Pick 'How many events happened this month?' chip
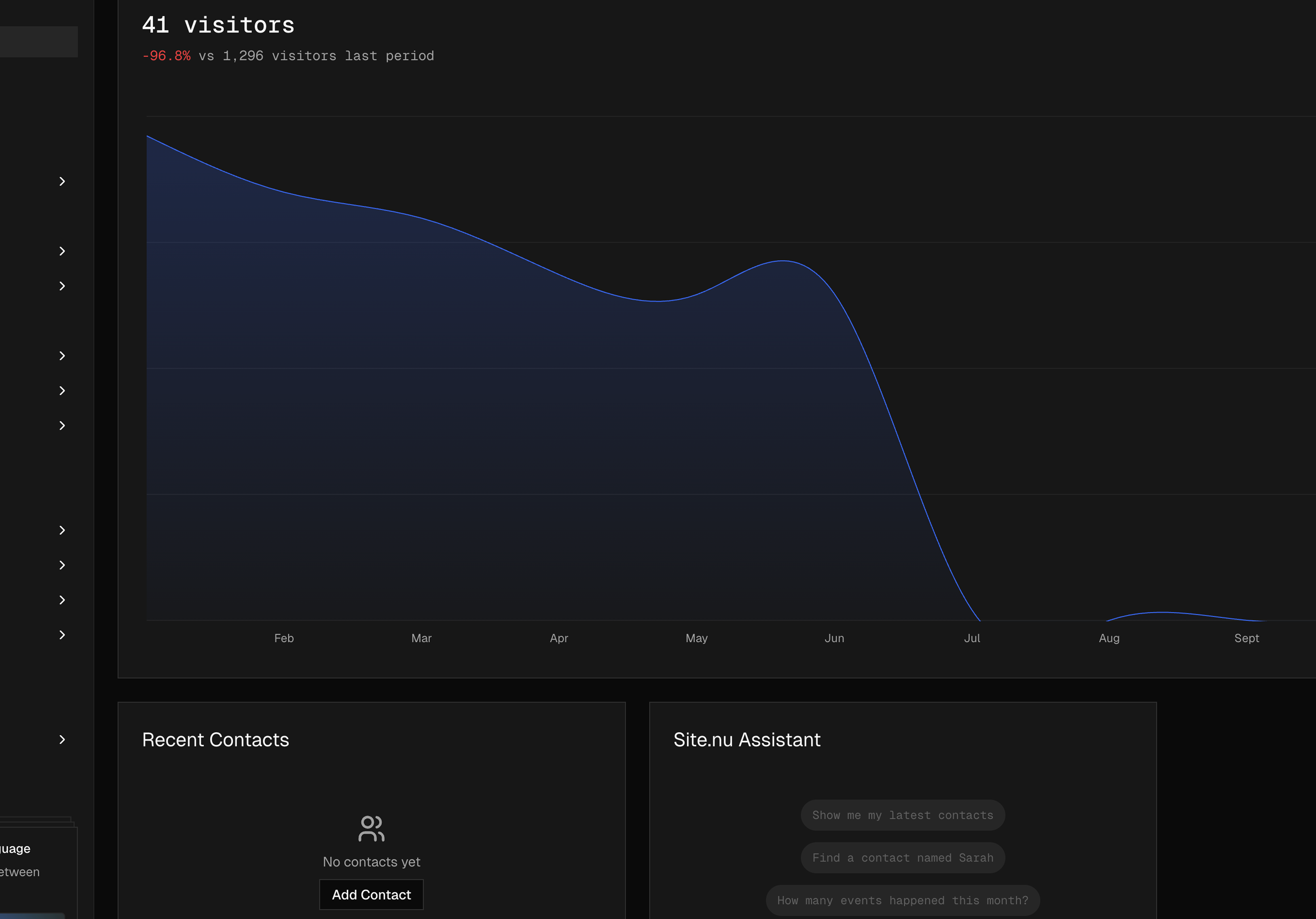Viewport: 1316px width, 919px height. click(x=902, y=900)
